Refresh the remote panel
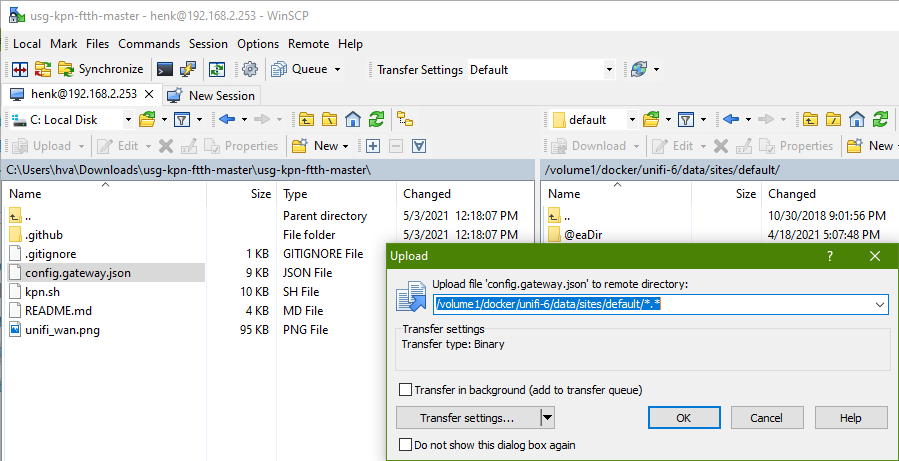The width and height of the screenshot is (899, 461). tap(880, 120)
